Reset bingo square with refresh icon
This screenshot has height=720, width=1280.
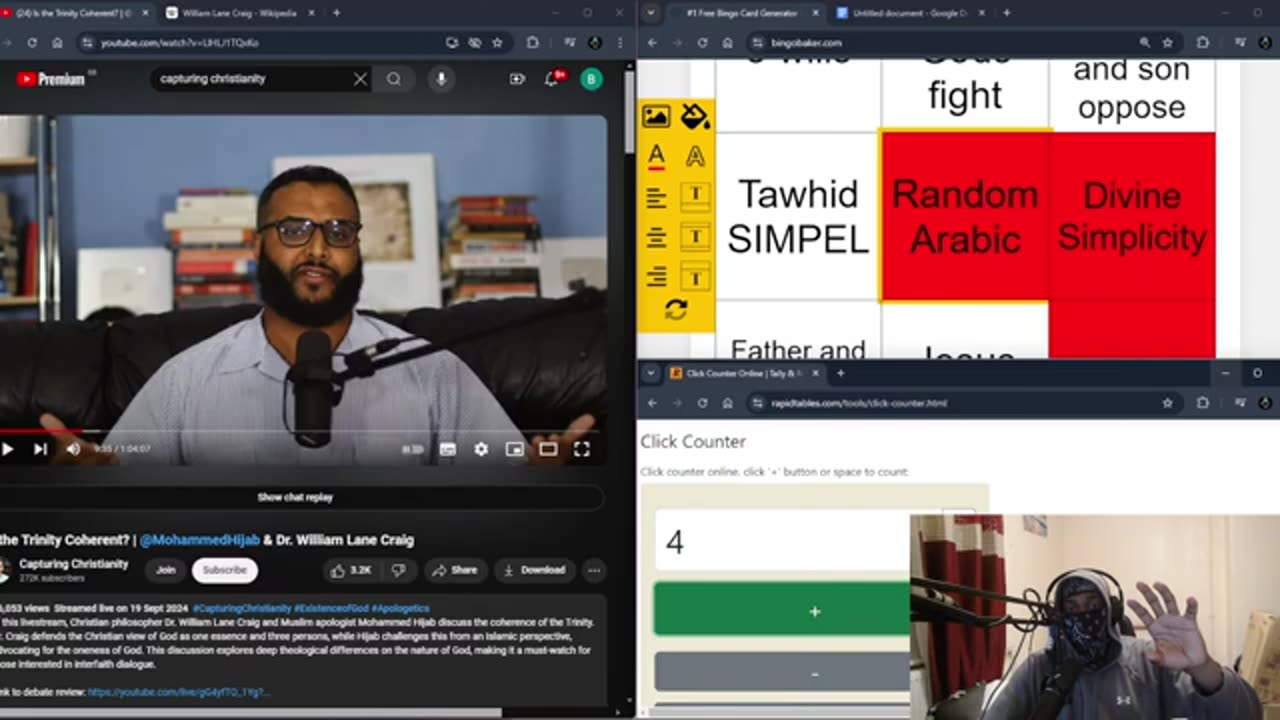676,310
